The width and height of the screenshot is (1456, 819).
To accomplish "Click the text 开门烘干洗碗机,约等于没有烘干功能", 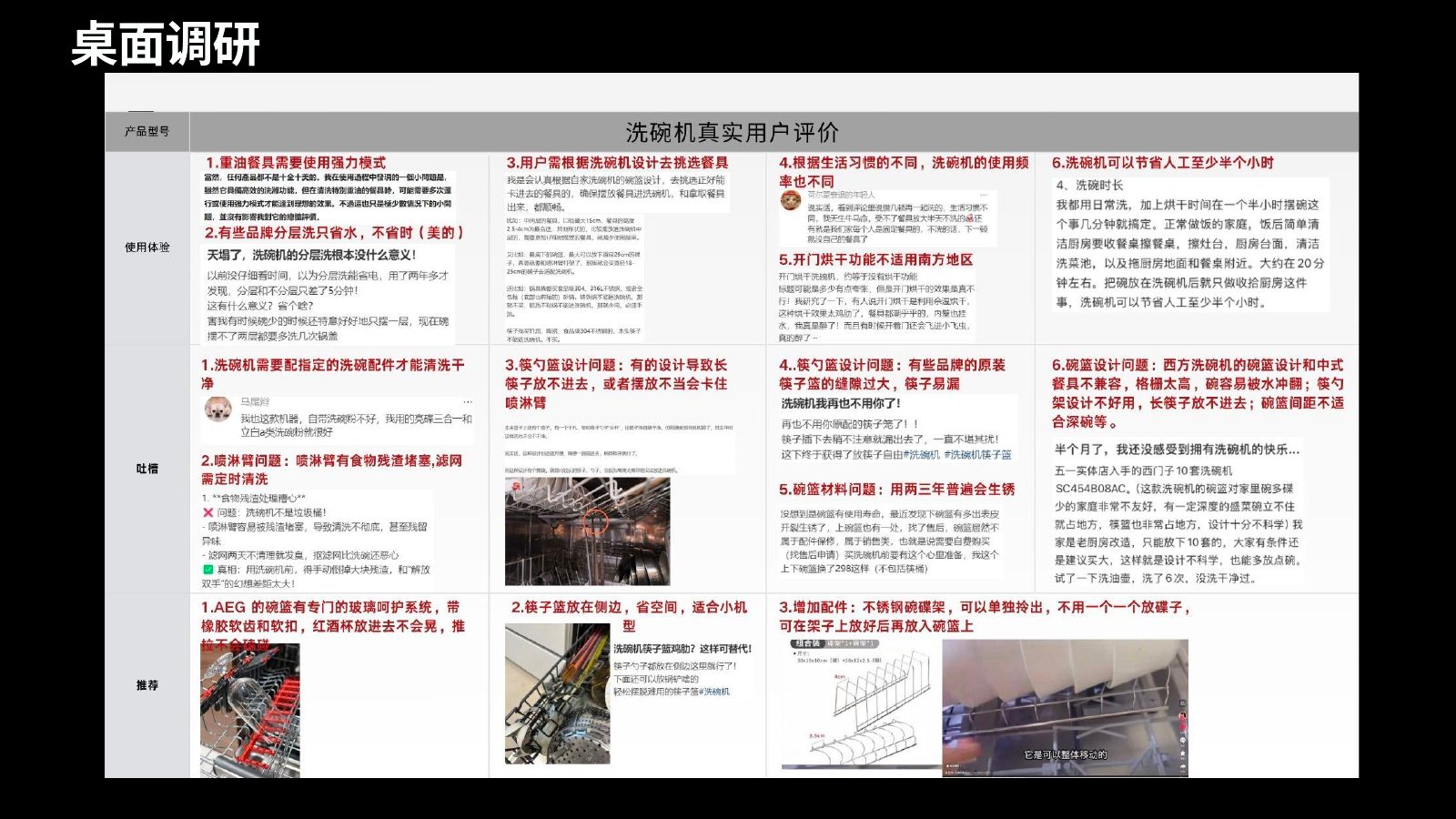I will pos(848,277).
